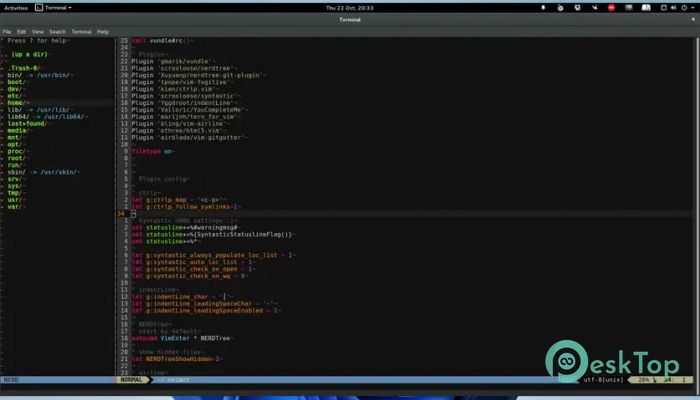Select sys/ in the NERDTree
The image size is (700, 400).
pyautogui.click(x=15, y=186)
